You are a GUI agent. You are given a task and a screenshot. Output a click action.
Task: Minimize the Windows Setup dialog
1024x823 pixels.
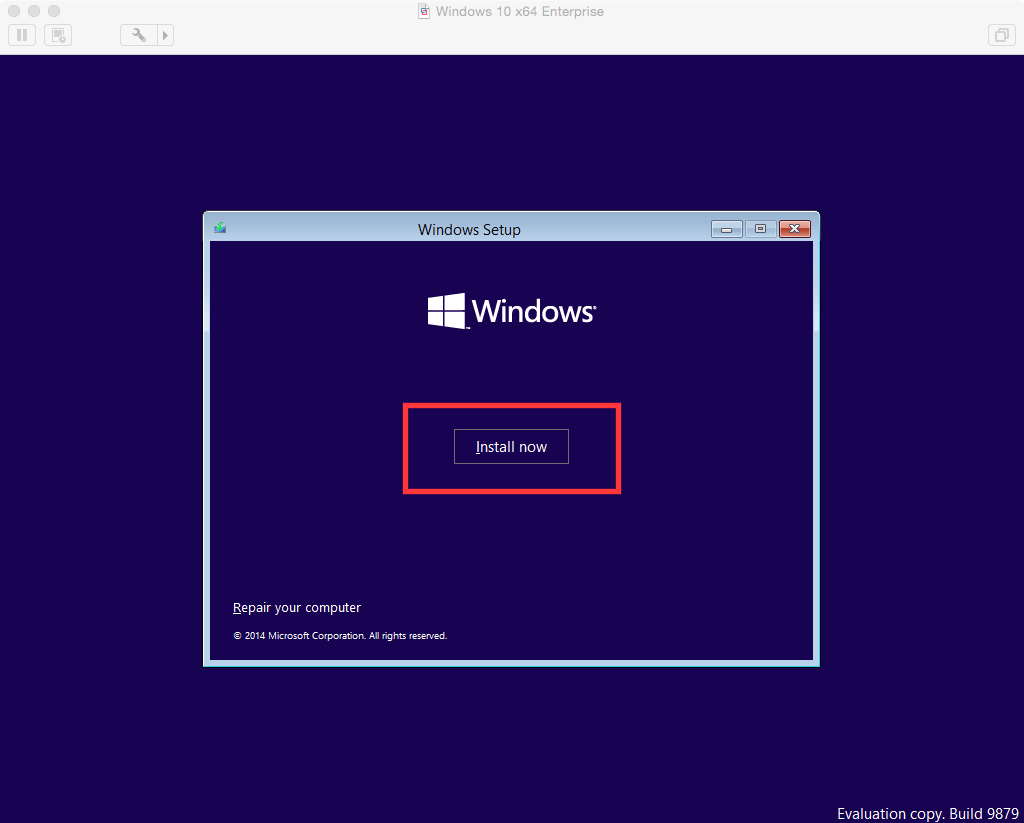[x=727, y=229]
